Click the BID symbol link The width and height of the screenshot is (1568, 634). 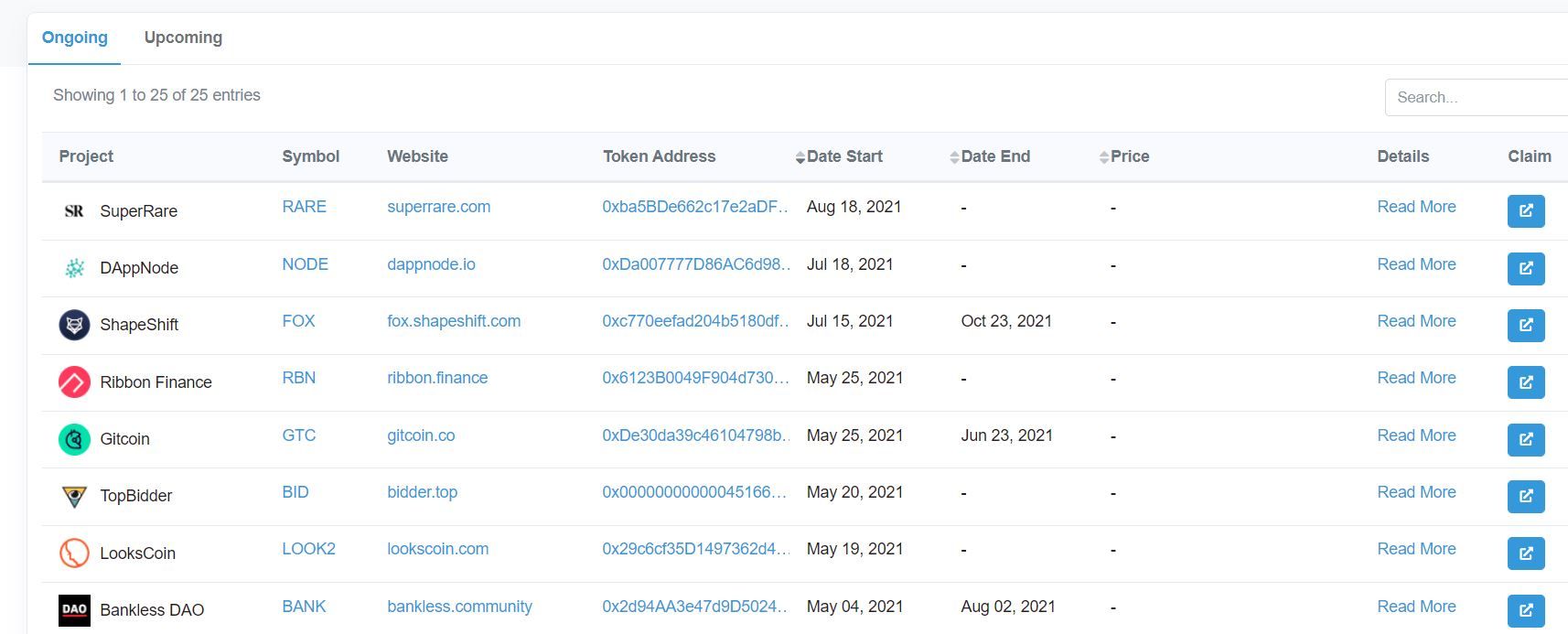pos(295,492)
